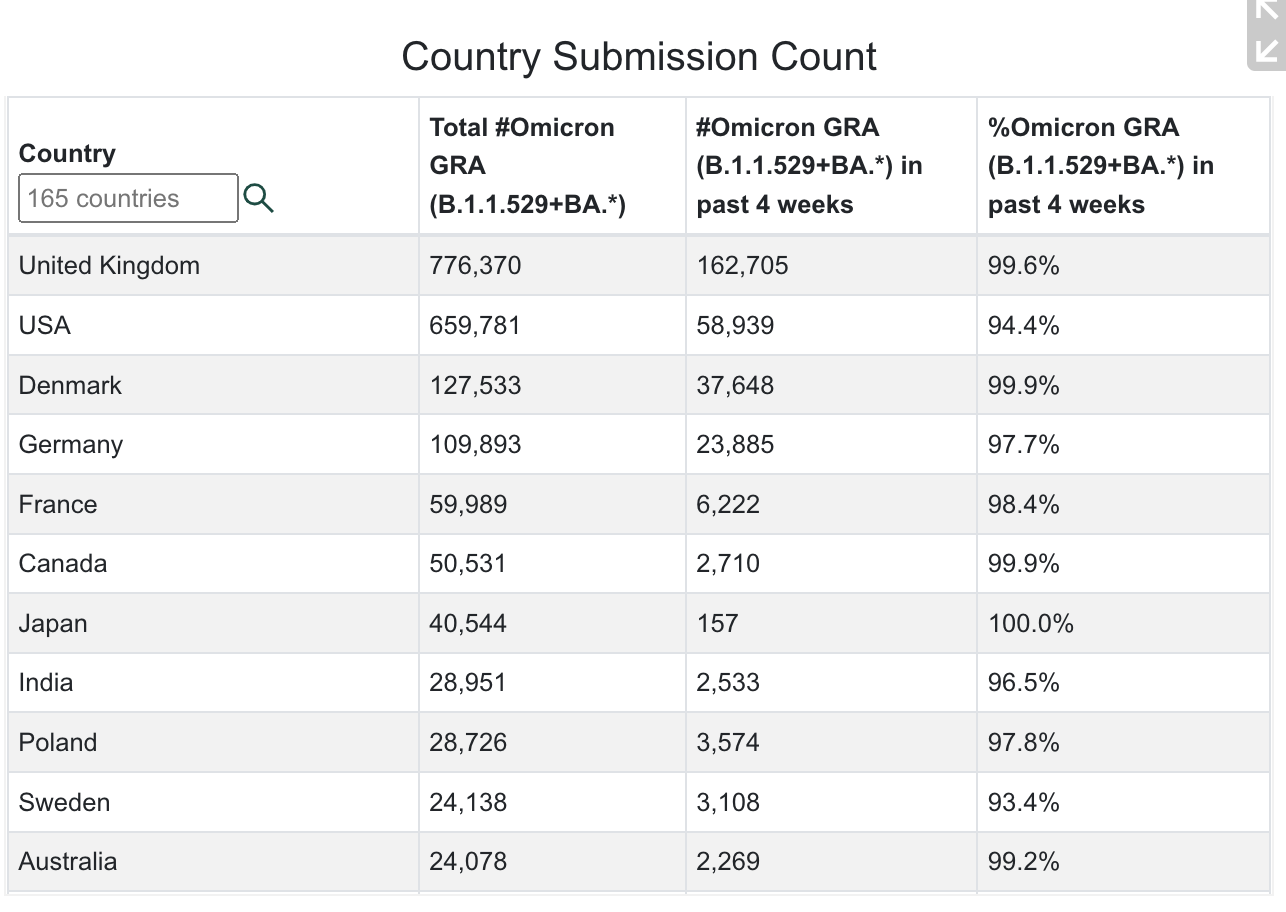Click the country search magnifier icon
This screenshot has height=912, width=1286.
tap(258, 198)
